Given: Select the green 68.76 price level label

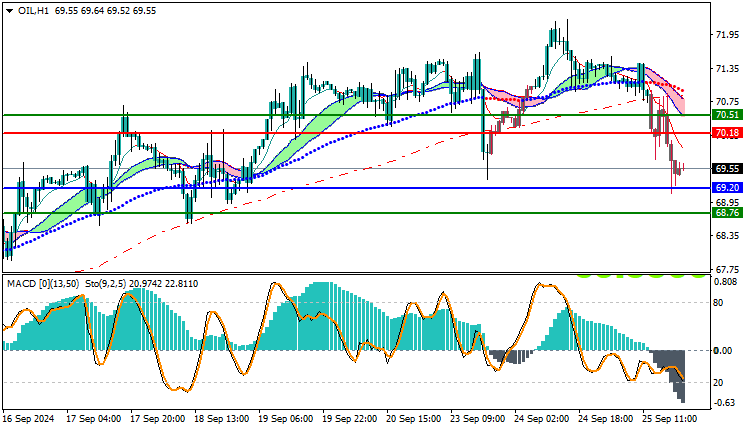Looking at the screenshot, I should point(728,212).
